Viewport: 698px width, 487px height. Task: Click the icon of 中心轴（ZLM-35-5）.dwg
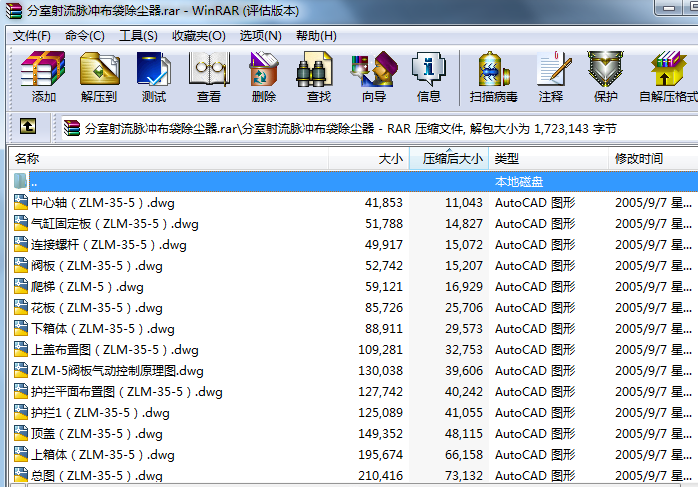tap(20, 202)
